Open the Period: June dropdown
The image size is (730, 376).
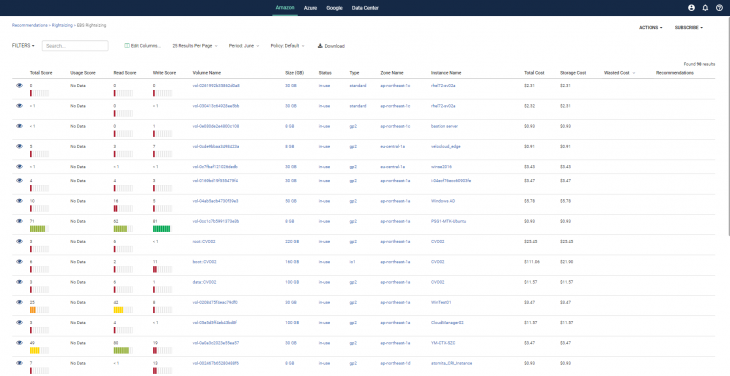(x=244, y=46)
